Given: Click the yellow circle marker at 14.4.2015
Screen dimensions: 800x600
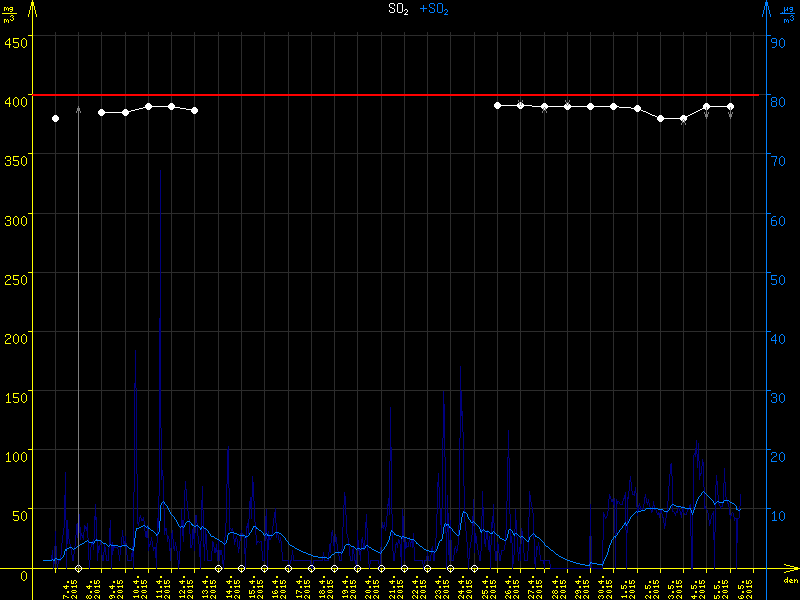Looking at the screenshot, I should tap(218, 568).
